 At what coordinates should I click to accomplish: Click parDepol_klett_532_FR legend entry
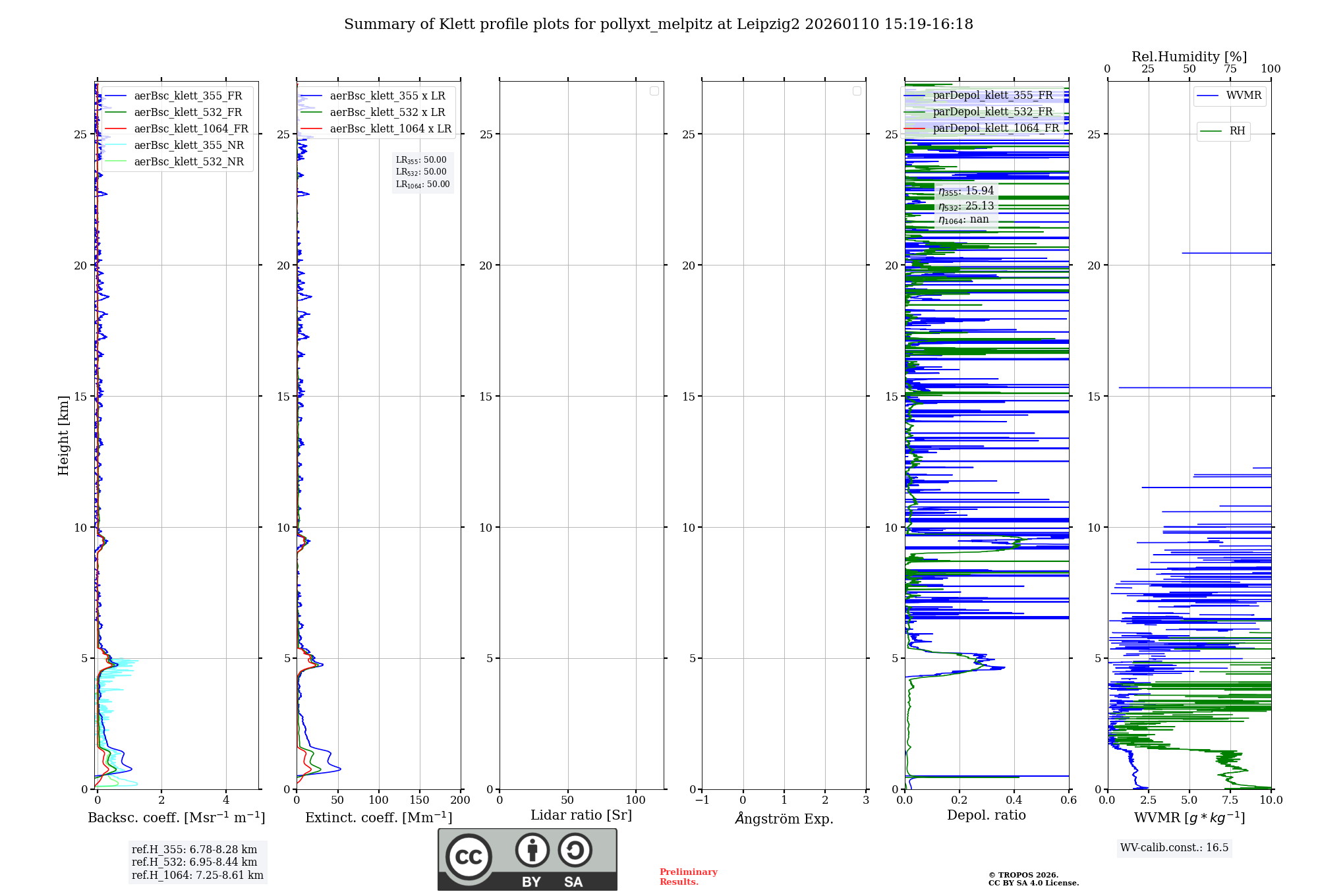coord(992,112)
